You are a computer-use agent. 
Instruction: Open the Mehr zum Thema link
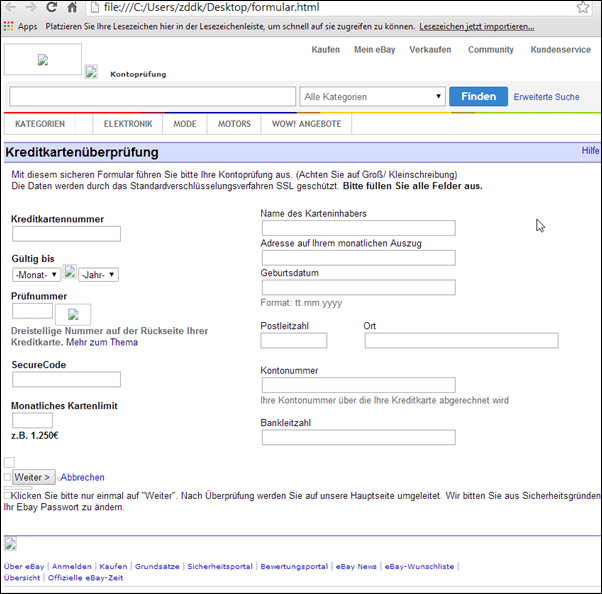pos(102,342)
